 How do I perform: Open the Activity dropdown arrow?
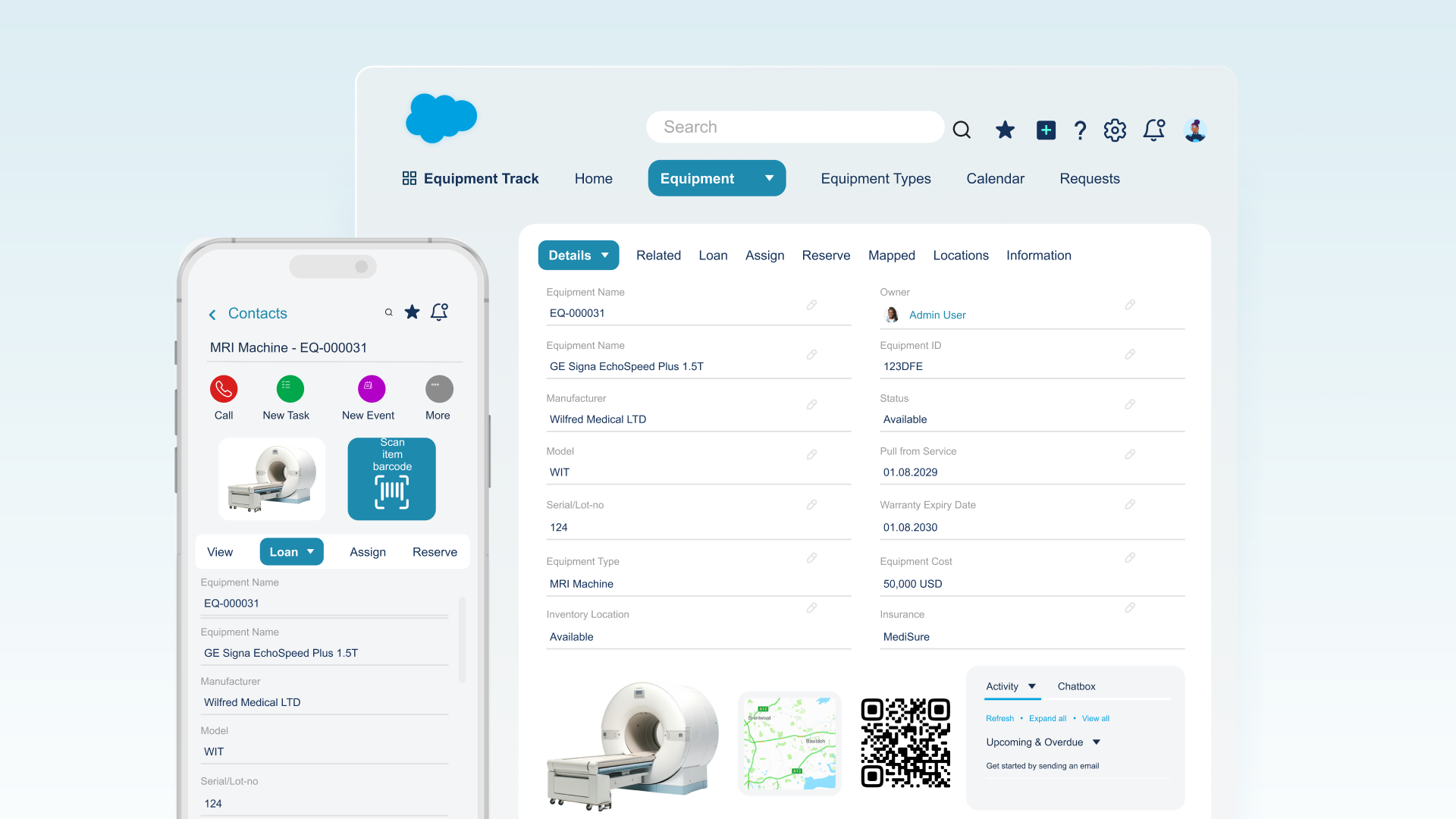(1032, 686)
